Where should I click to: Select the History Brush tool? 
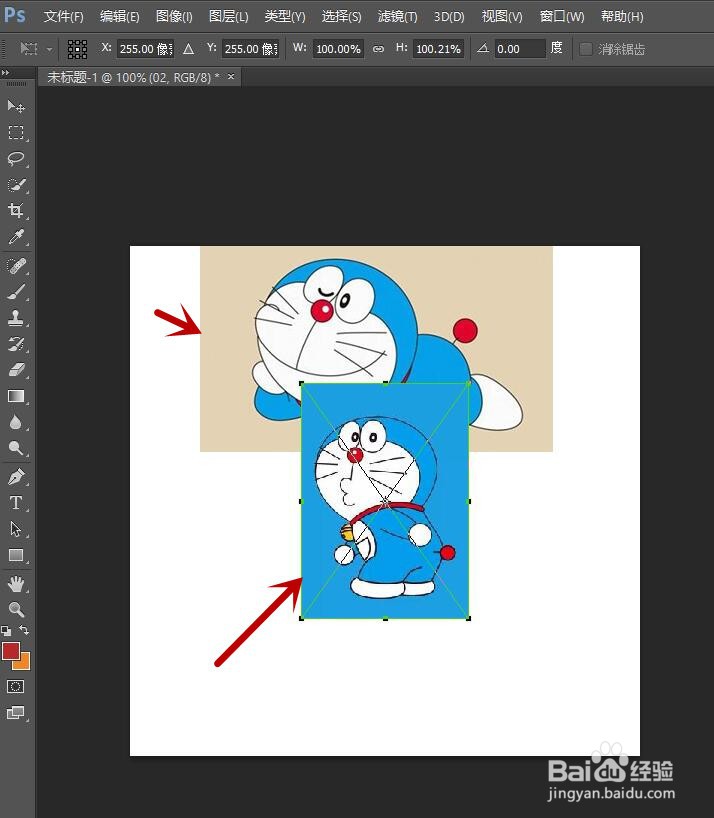coord(16,344)
